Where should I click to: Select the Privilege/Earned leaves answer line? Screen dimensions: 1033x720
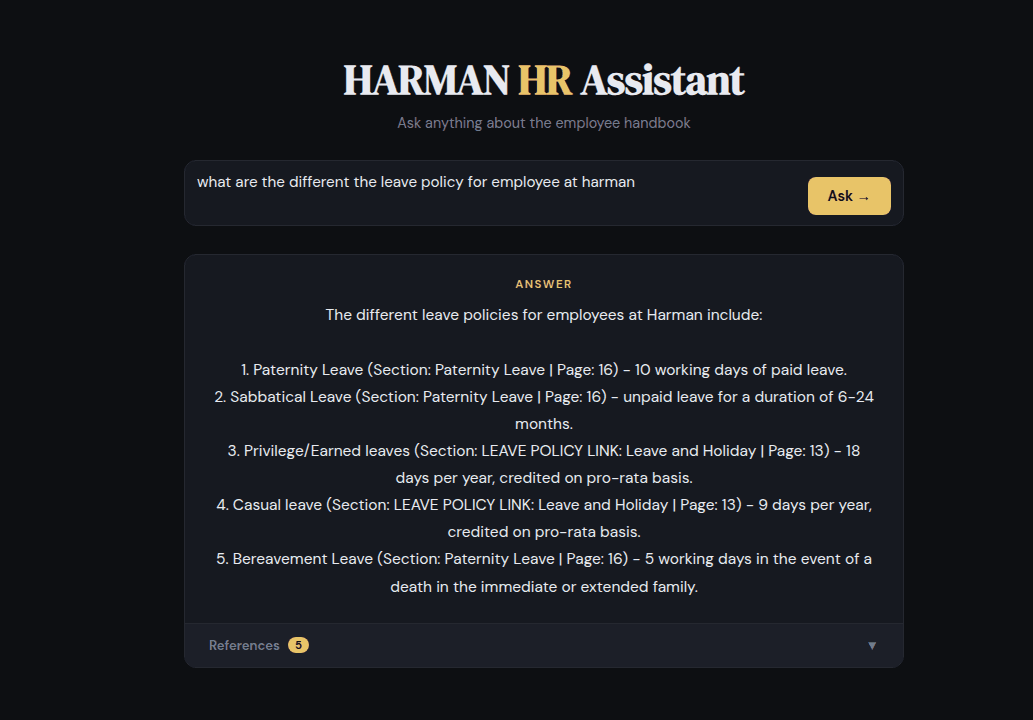tap(543, 451)
